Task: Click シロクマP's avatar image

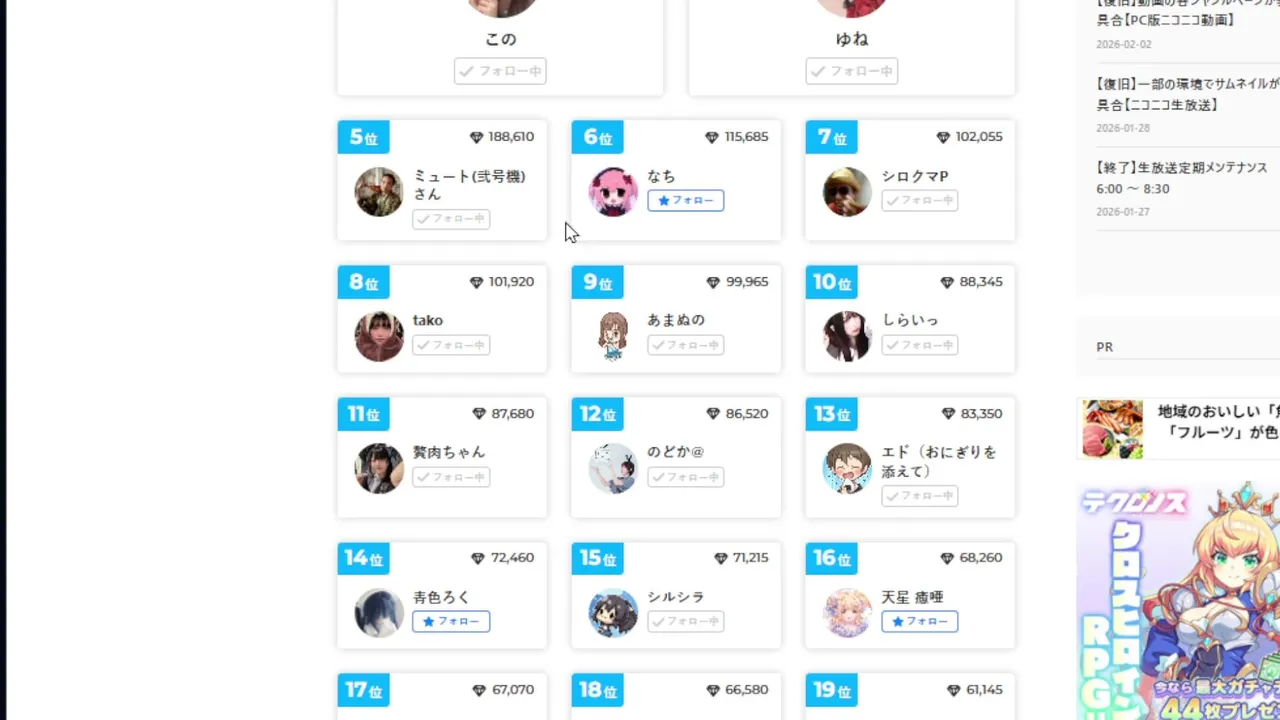Action: tap(847, 192)
